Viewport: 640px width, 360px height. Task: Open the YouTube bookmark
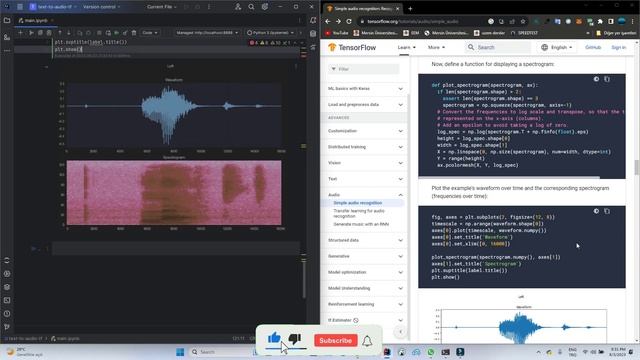337,33
